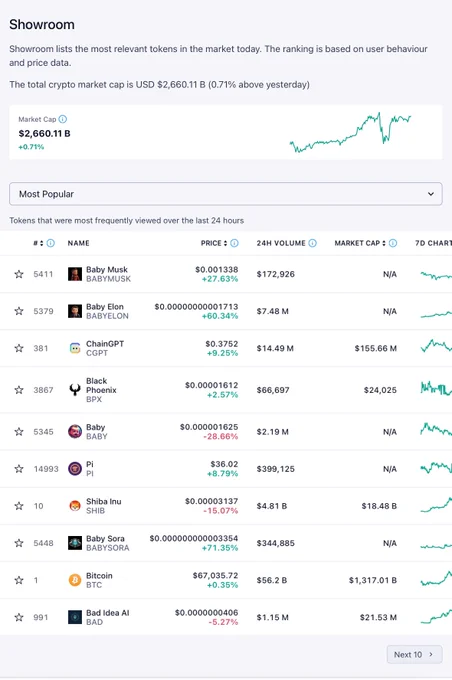Click the Shiba Inu dog logo
The width and height of the screenshot is (452, 680).
(75, 506)
